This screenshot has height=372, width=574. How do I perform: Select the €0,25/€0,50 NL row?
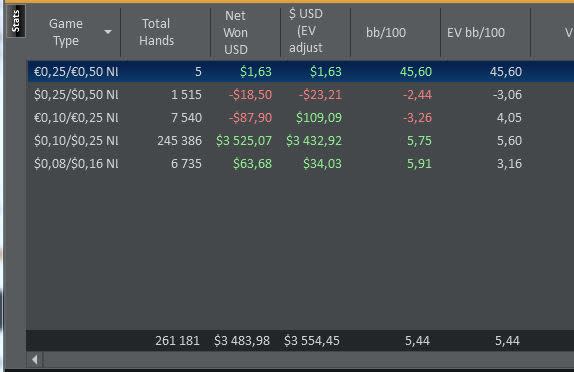[x=301, y=71]
